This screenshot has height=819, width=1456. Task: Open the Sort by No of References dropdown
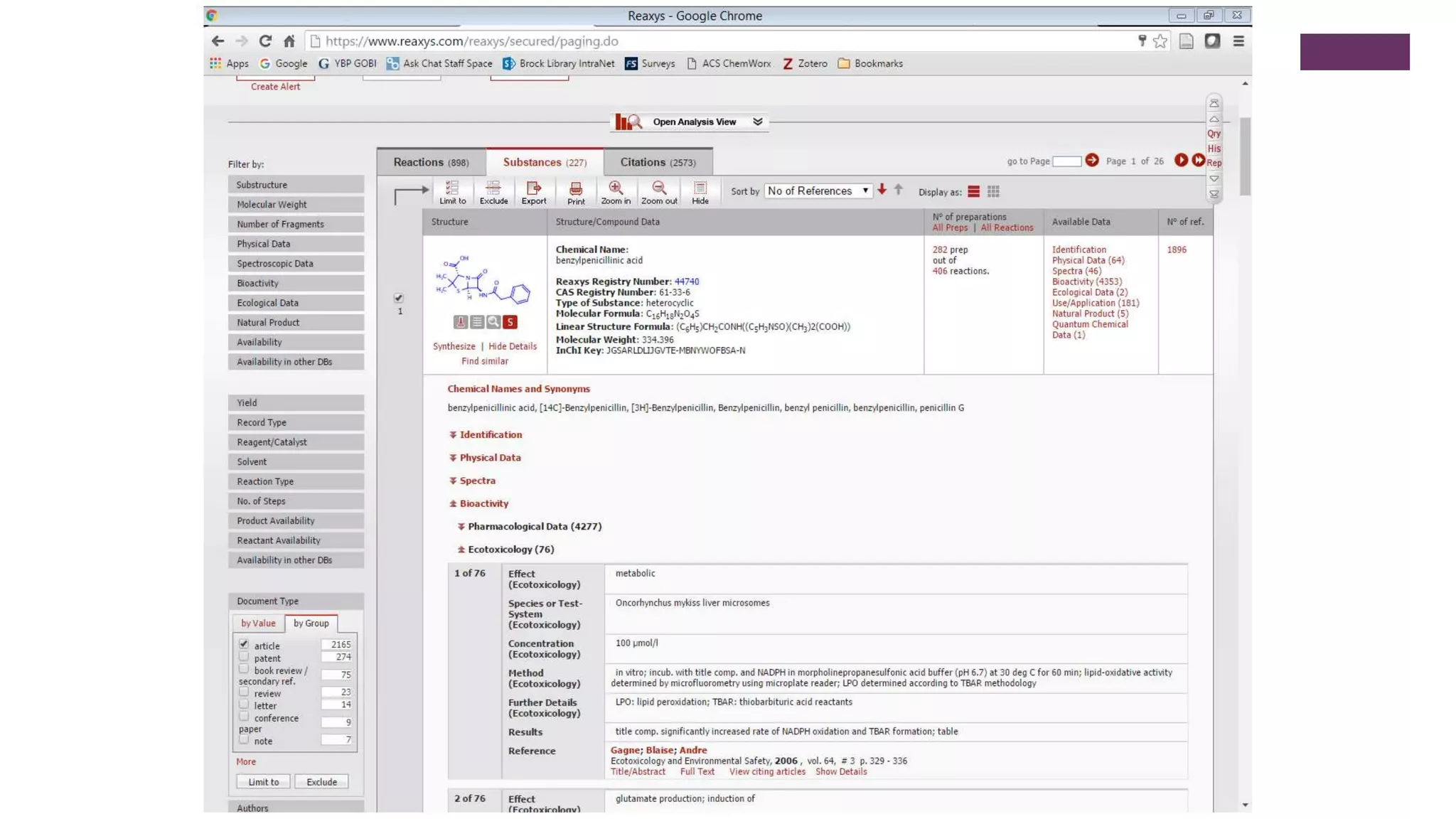(817, 191)
